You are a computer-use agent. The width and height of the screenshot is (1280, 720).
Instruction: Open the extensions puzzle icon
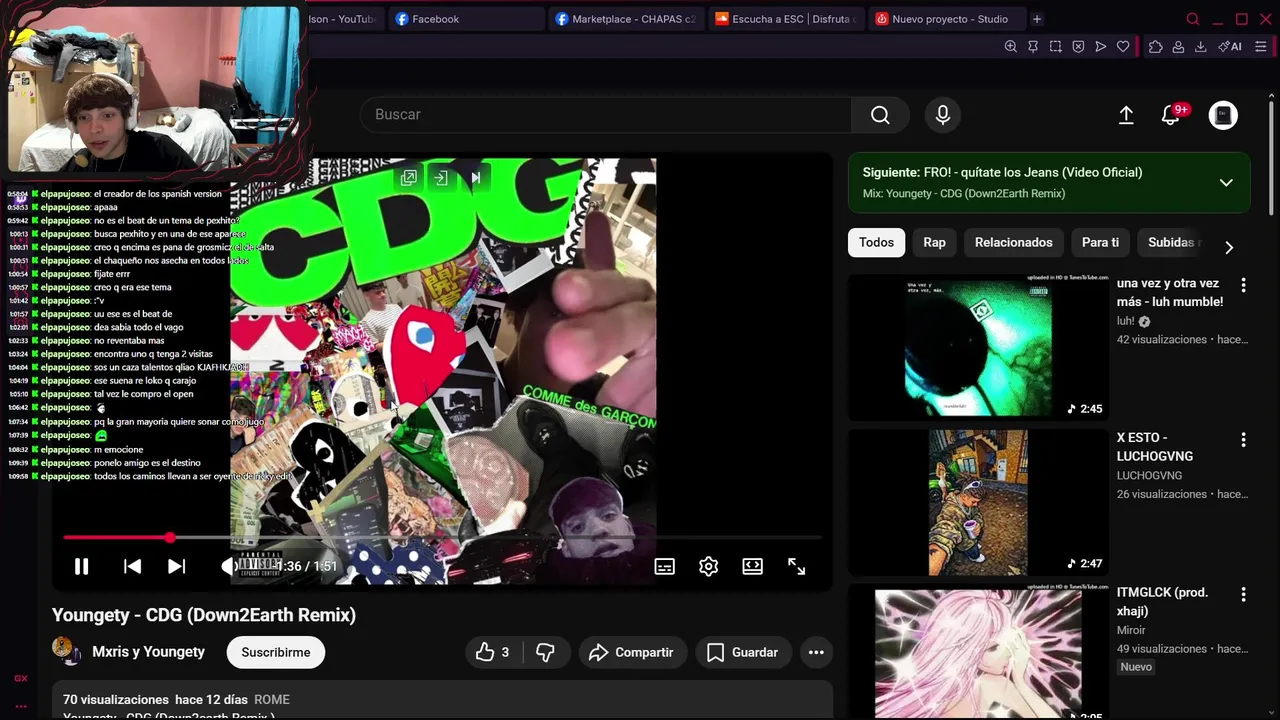(x=1156, y=46)
